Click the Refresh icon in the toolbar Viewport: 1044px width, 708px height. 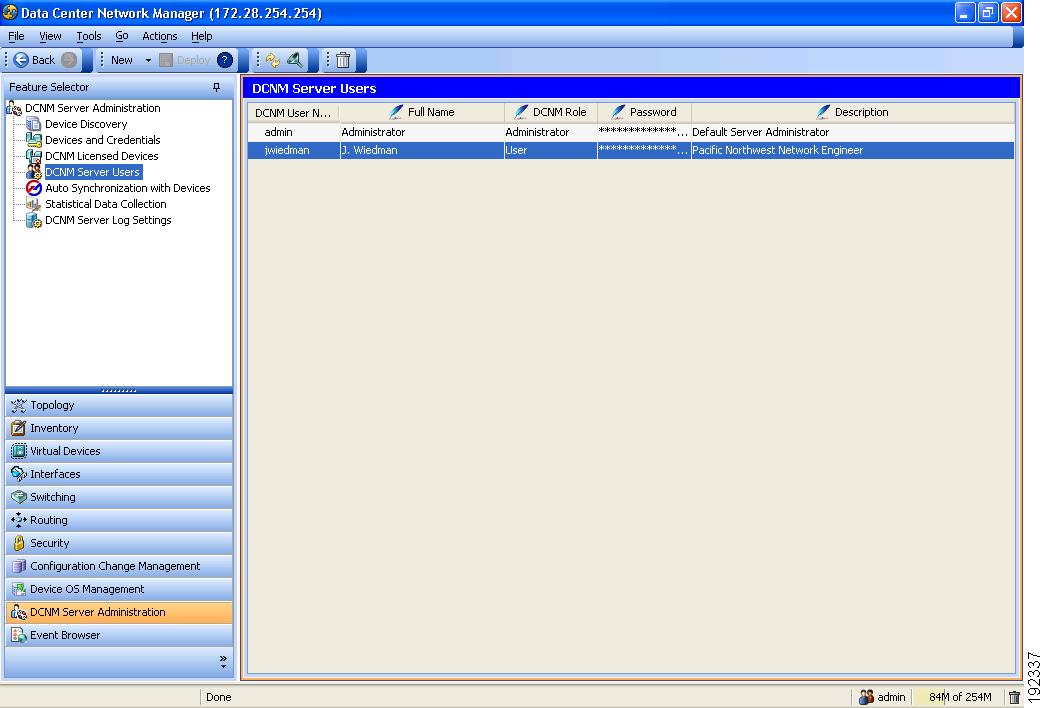tap(272, 60)
